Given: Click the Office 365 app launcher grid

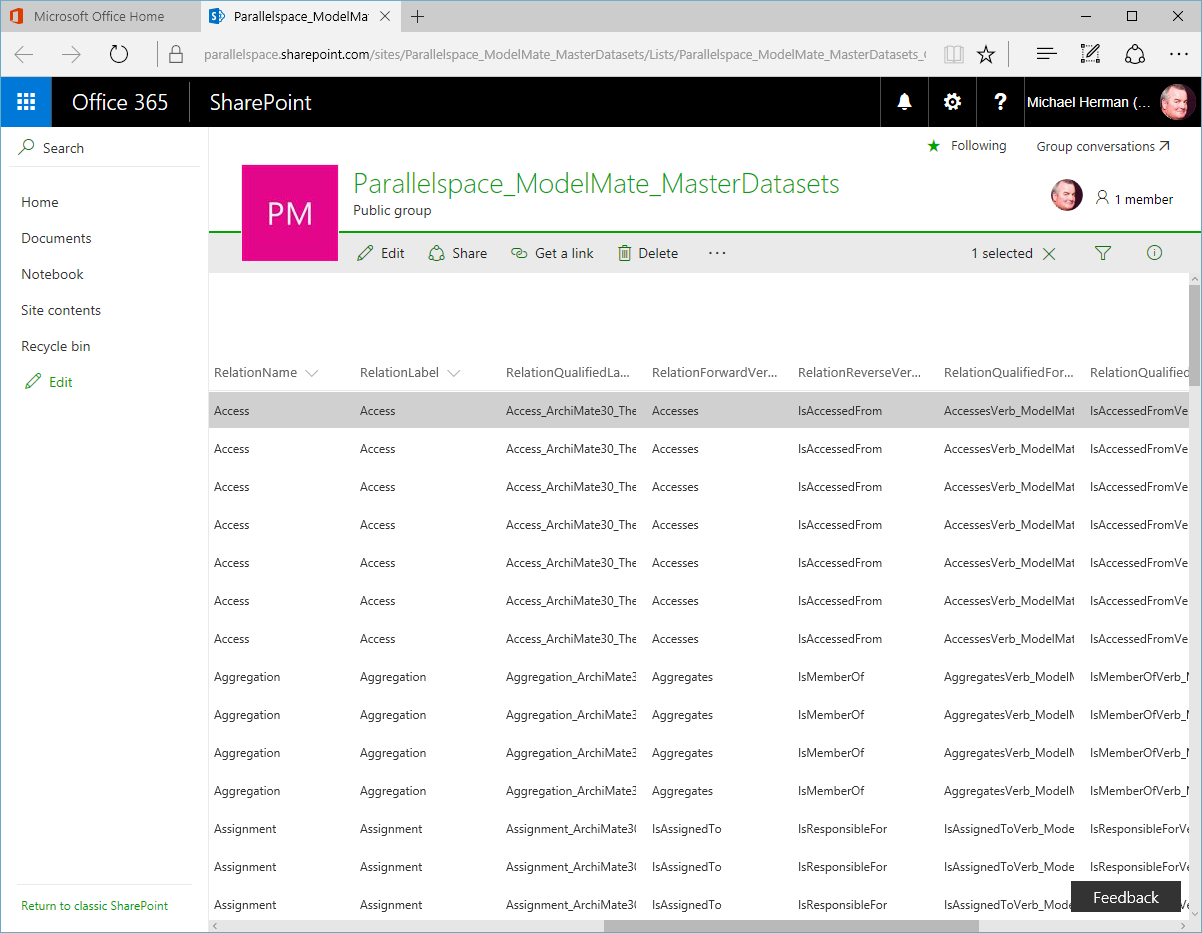Looking at the screenshot, I should point(25,101).
